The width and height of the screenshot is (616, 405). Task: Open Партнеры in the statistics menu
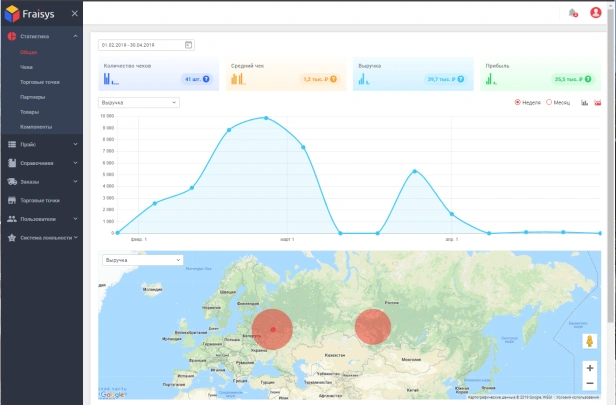[x=31, y=97]
